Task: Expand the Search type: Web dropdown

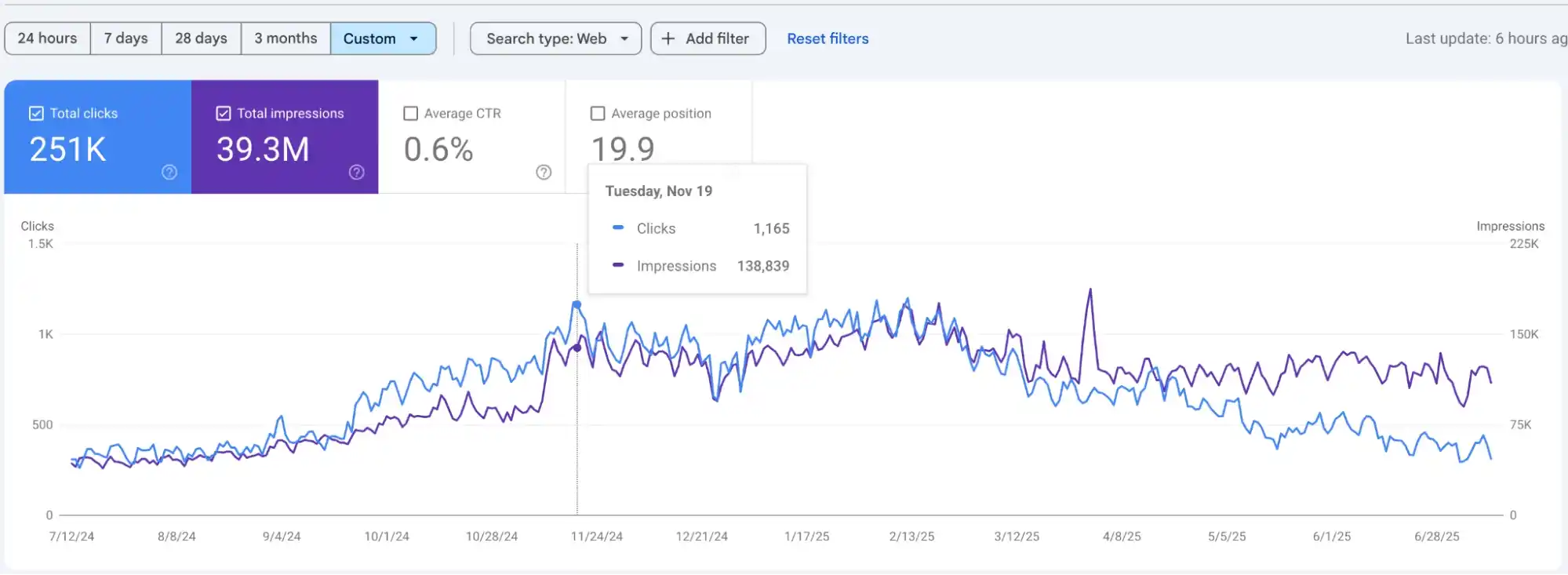Action: click(x=624, y=38)
